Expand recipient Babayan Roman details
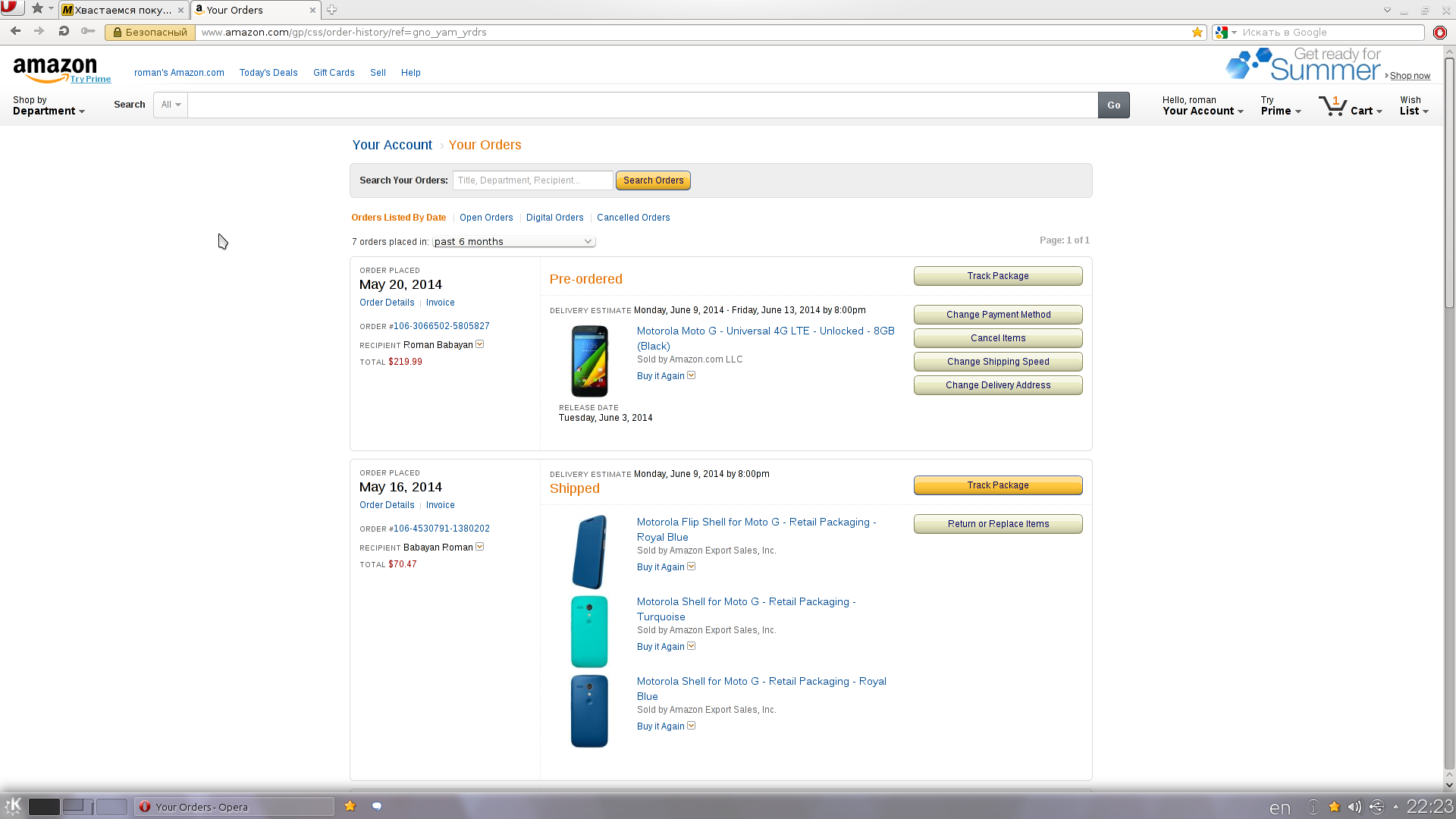 pos(480,547)
